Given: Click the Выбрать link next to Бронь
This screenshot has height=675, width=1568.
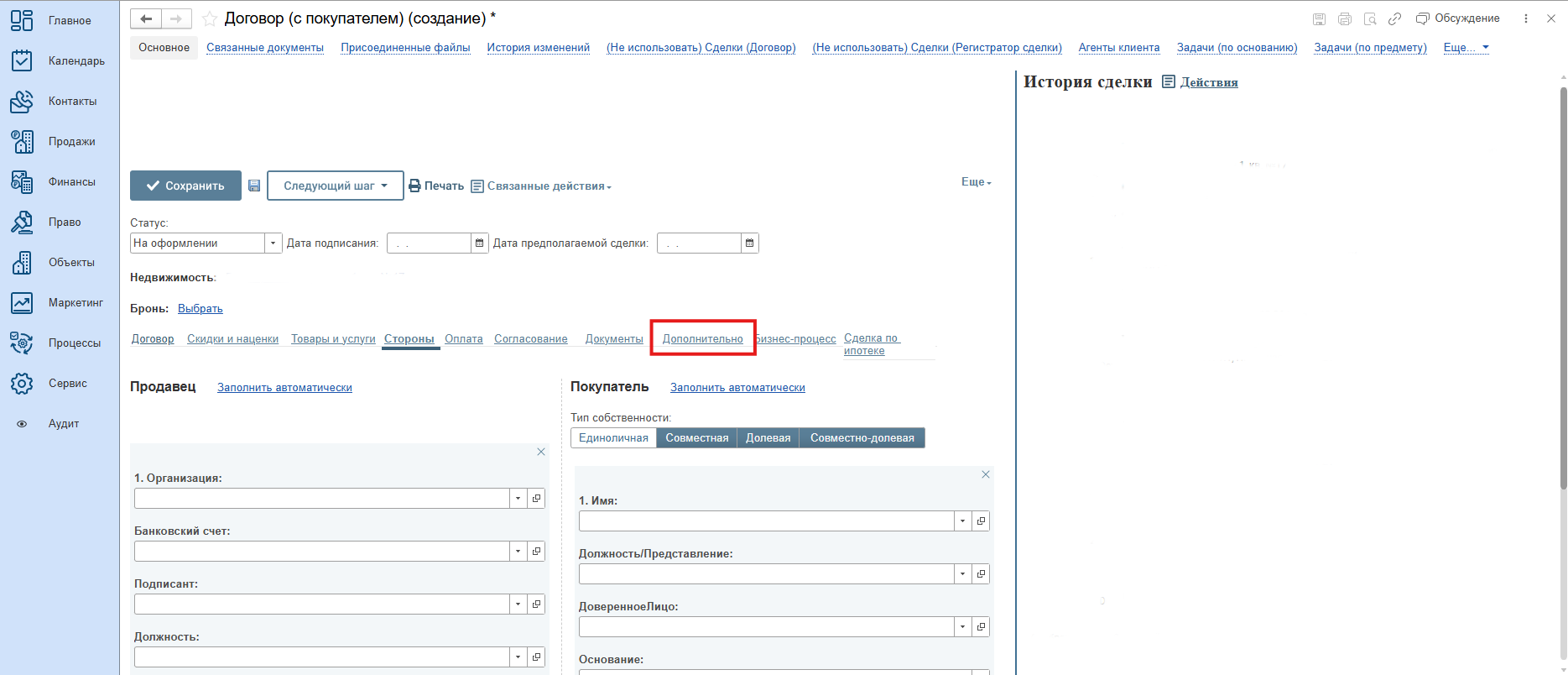Looking at the screenshot, I should (x=200, y=309).
